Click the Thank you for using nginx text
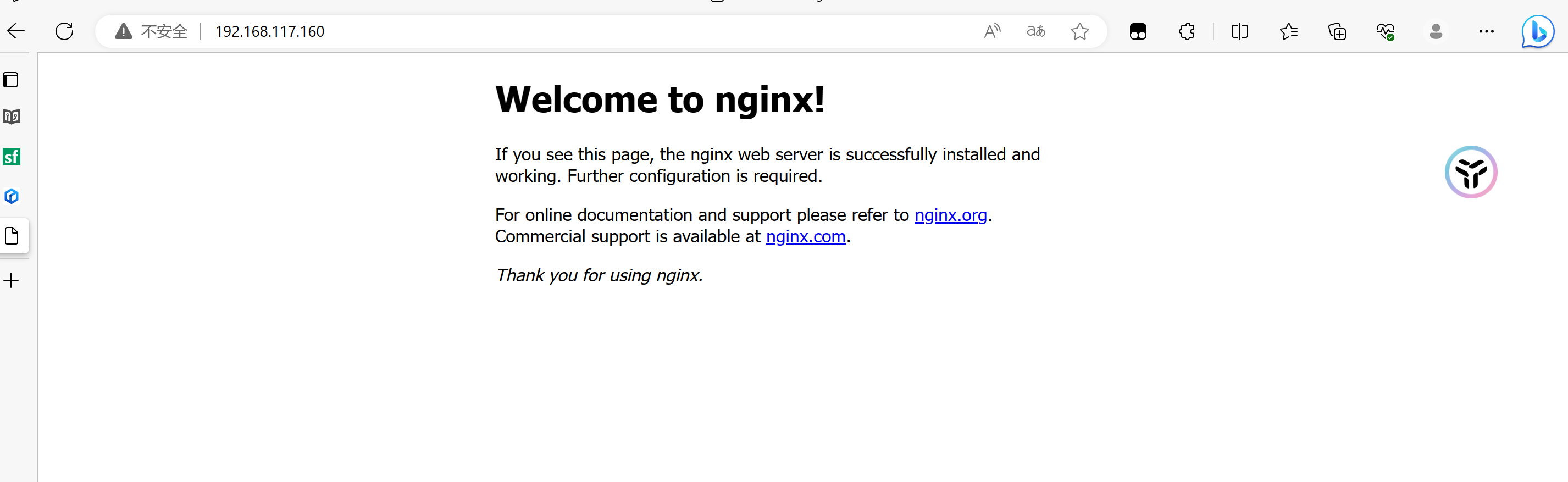Image resolution: width=1568 pixels, height=482 pixels. pyautogui.click(x=599, y=275)
